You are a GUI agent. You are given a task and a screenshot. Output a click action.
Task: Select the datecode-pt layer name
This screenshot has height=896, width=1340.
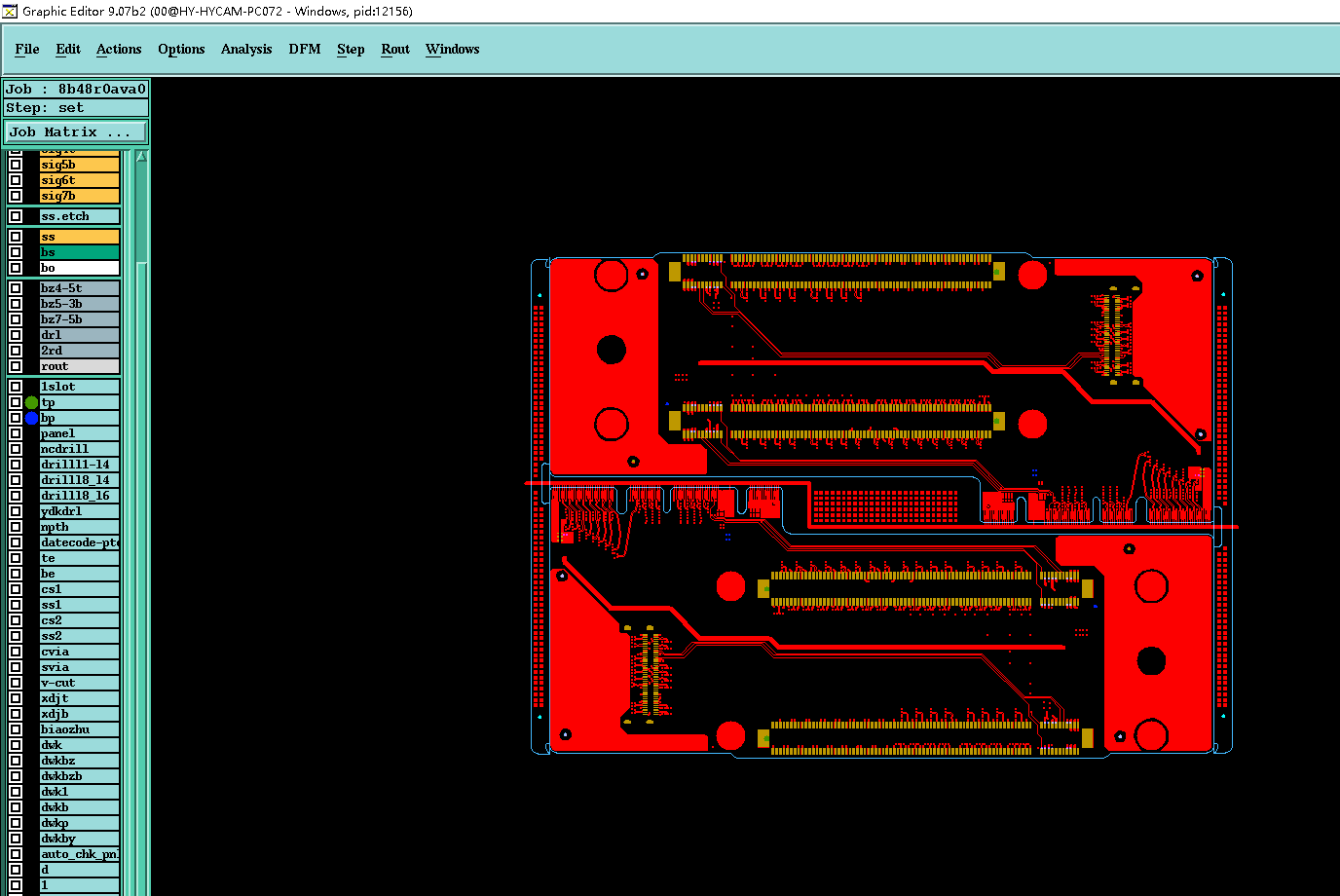[x=80, y=542]
